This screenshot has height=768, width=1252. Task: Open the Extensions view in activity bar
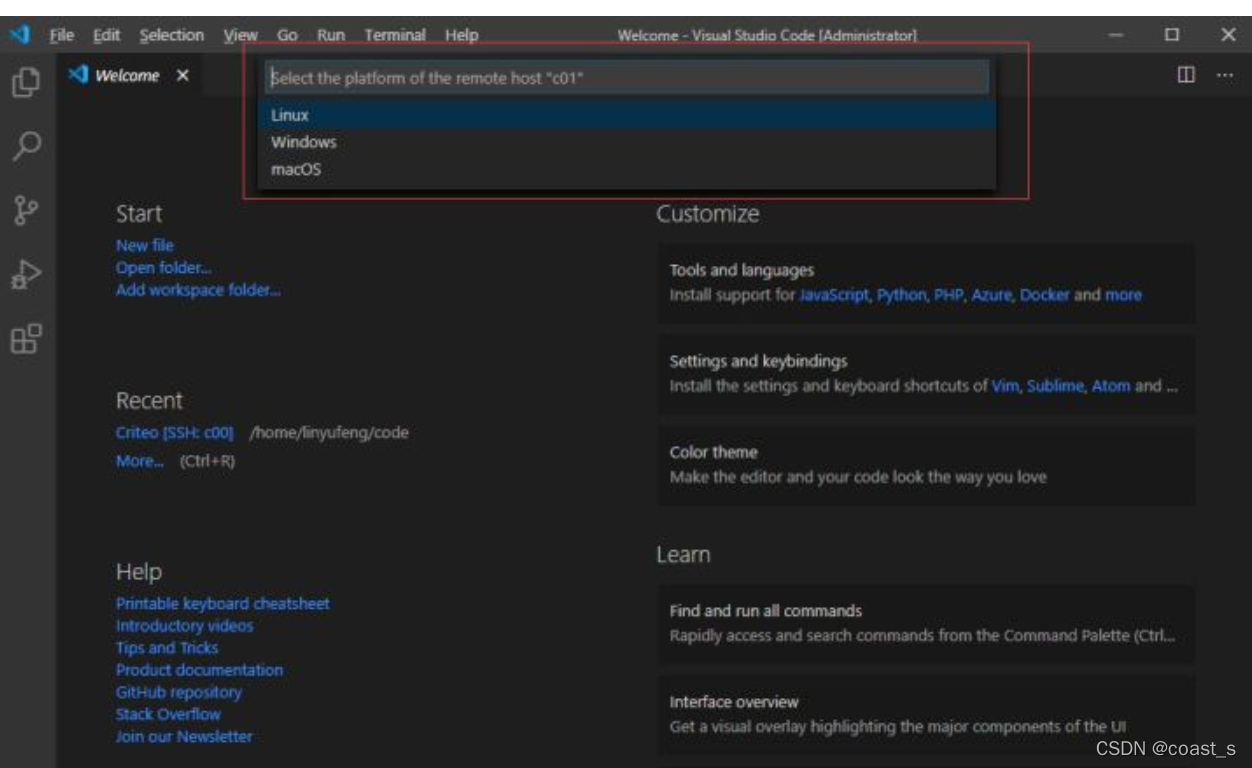tap(26, 339)
